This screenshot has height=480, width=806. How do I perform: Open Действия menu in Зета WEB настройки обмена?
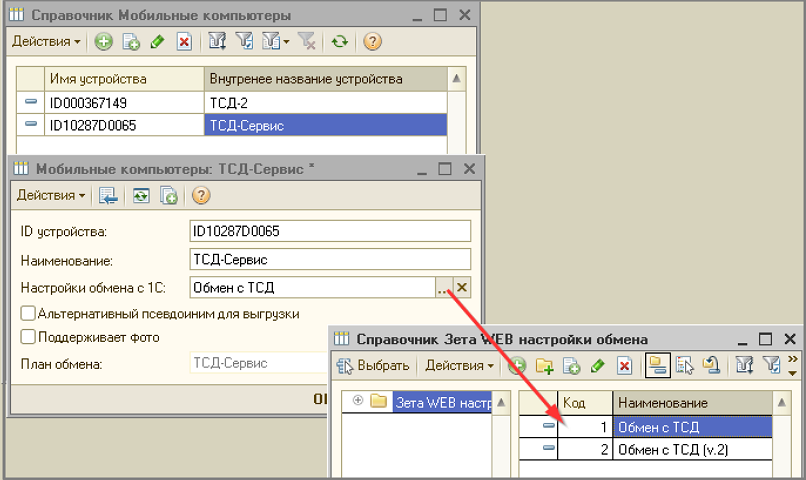(460, 366)
